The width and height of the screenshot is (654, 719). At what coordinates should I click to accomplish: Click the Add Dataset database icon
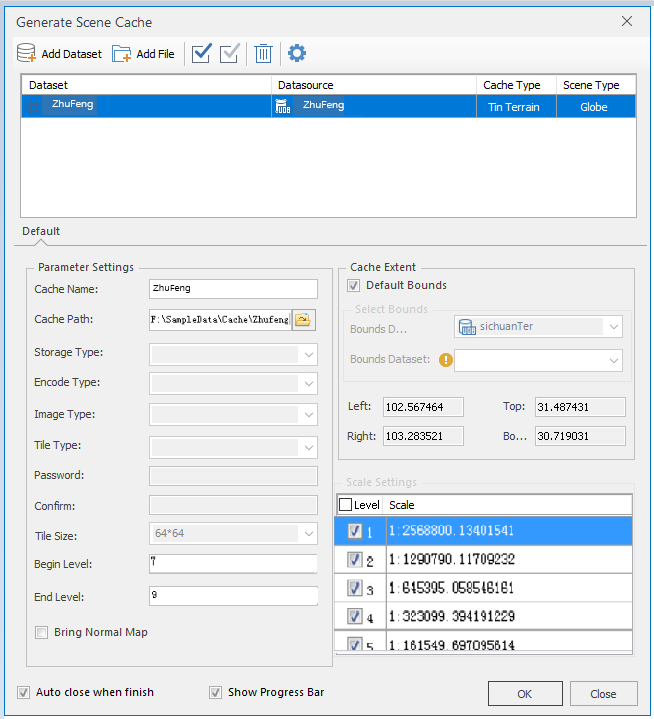point(27,53)
